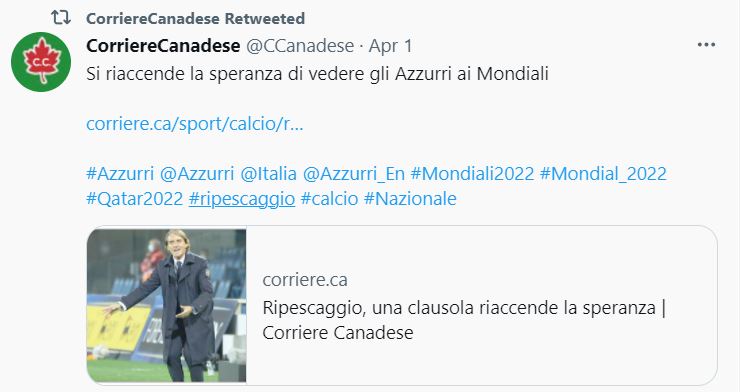Image resolution: width=741 pixels, height=392 pixels.
Task: Open the Ripescaggio article card headline
Action: [464, 320]
